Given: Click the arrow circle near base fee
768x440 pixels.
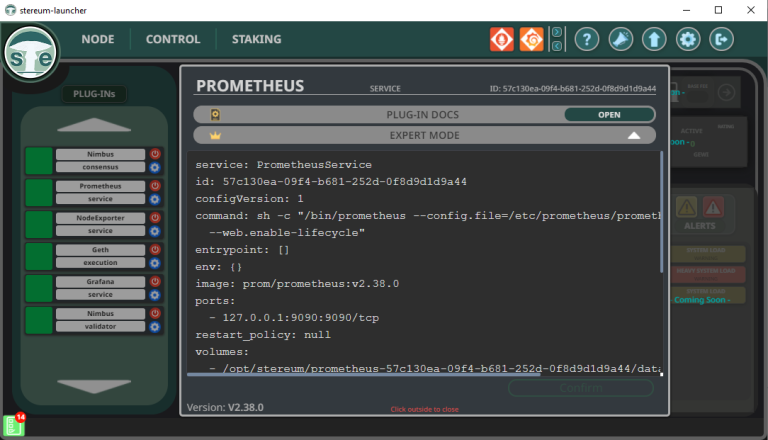Looking at the screenshot, I should coord(726,92).
